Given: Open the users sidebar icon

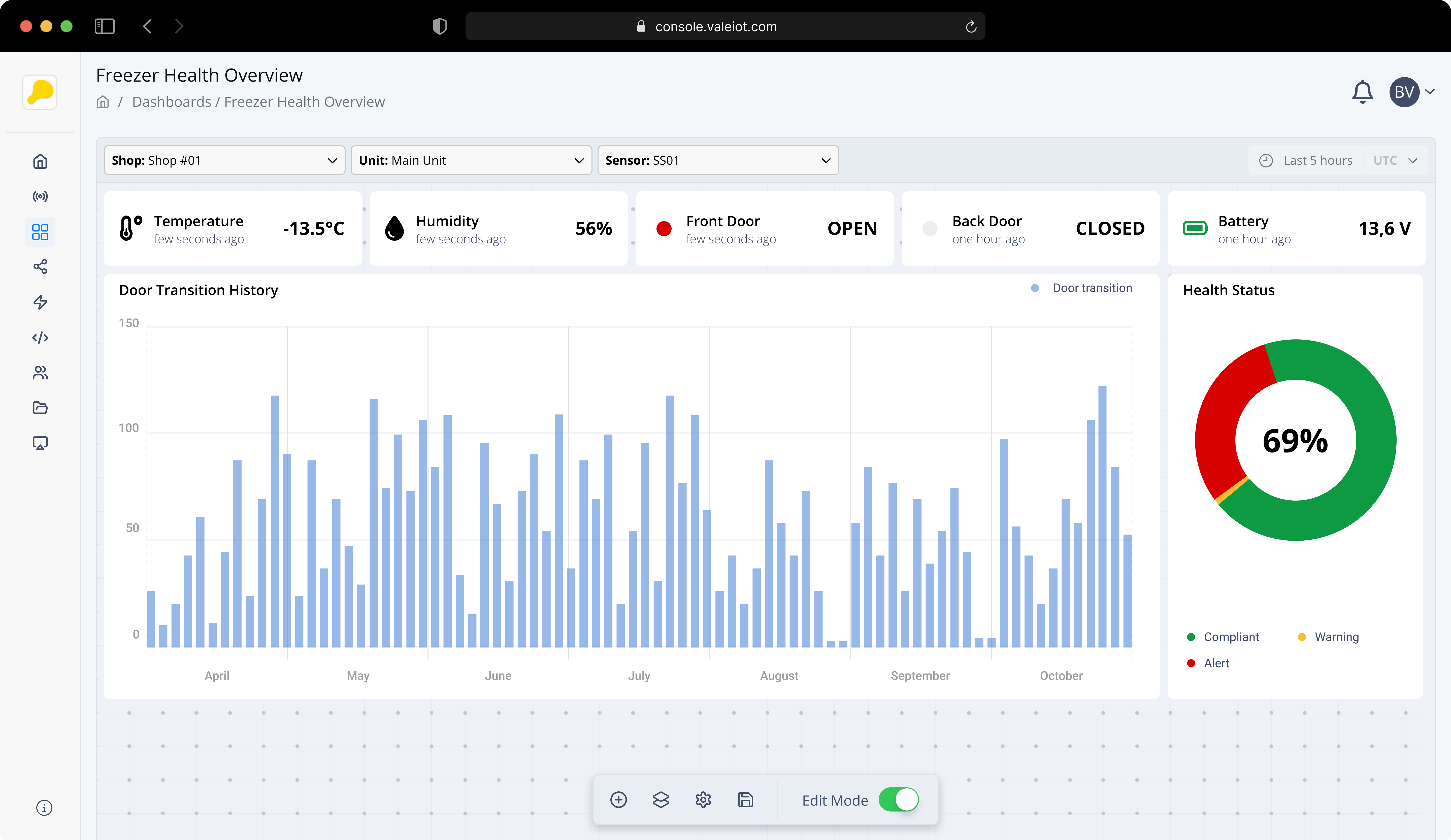Looking at the screenshot, I should (40, 373).
